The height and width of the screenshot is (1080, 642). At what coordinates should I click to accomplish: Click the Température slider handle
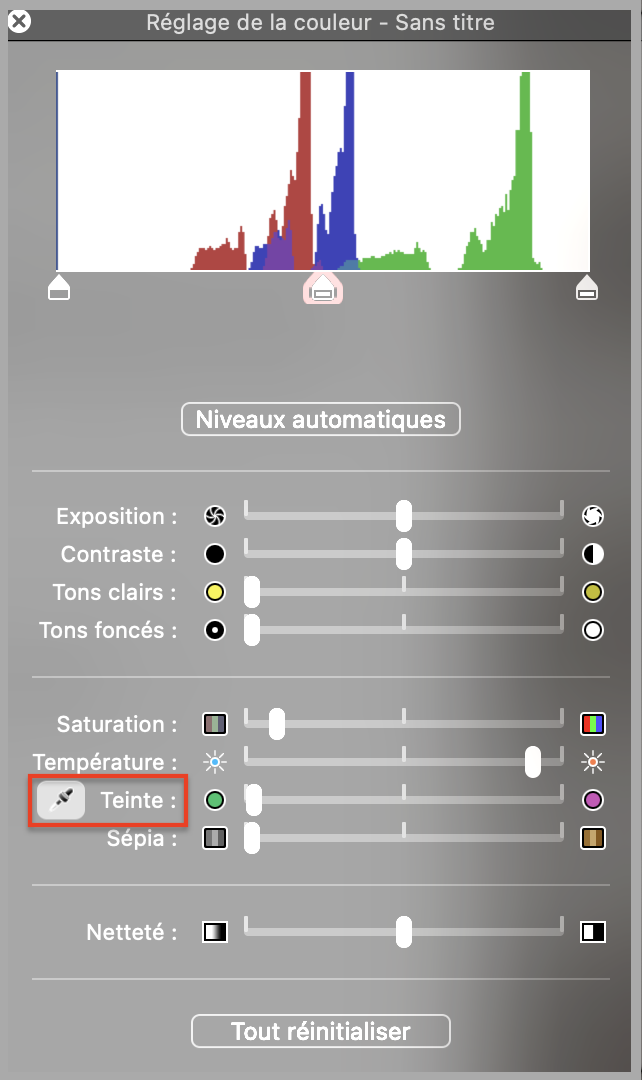533,762
